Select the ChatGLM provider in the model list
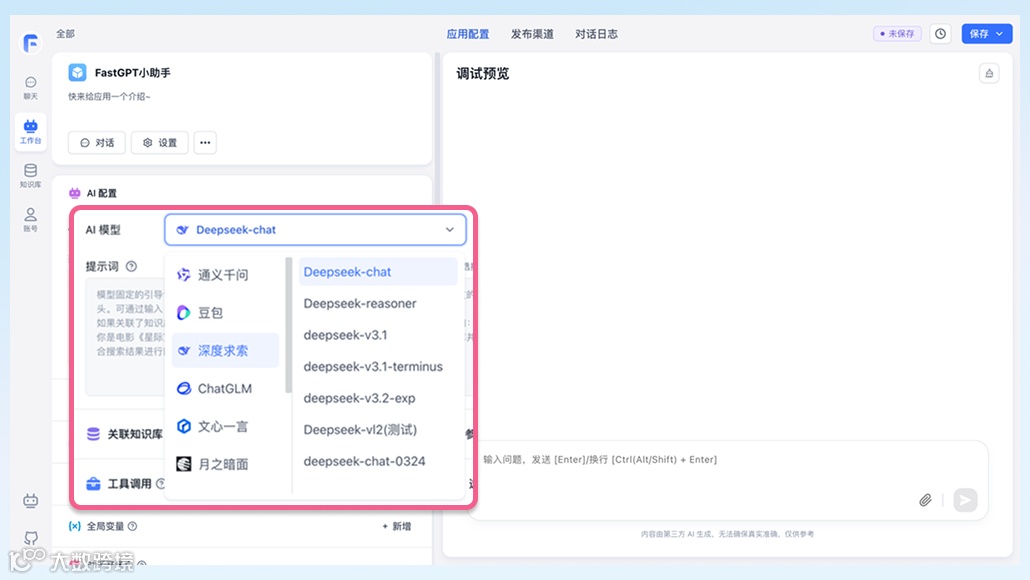 coord(225,388)
